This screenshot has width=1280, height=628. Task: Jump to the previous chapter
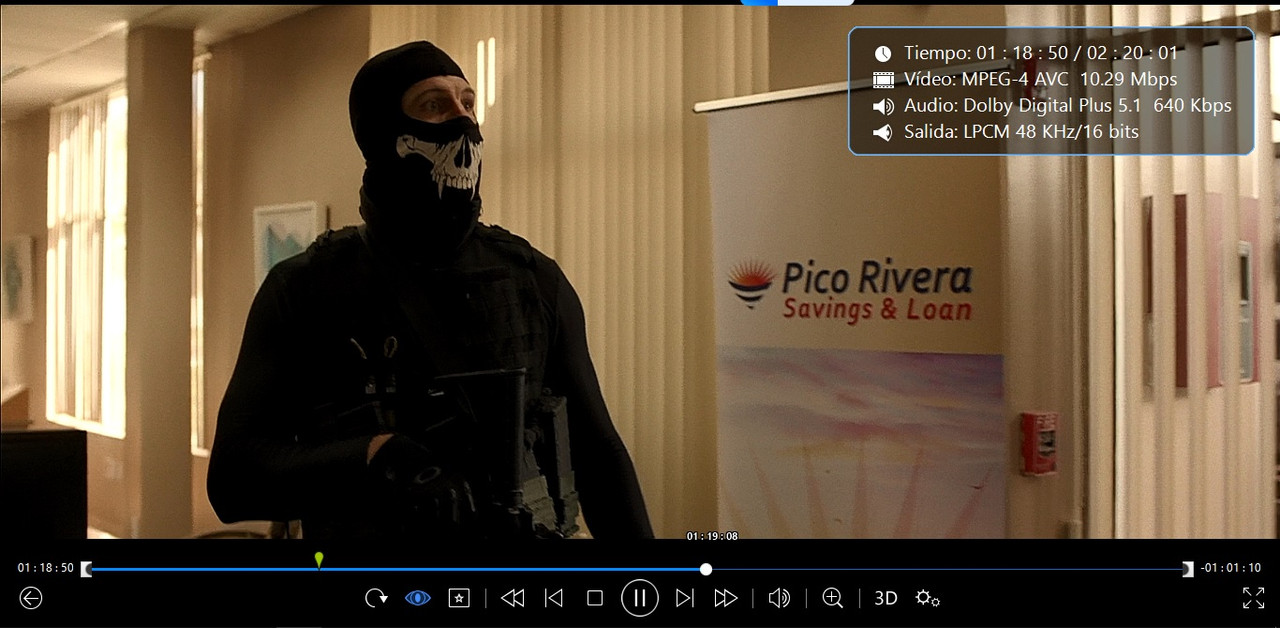[553, 598]
